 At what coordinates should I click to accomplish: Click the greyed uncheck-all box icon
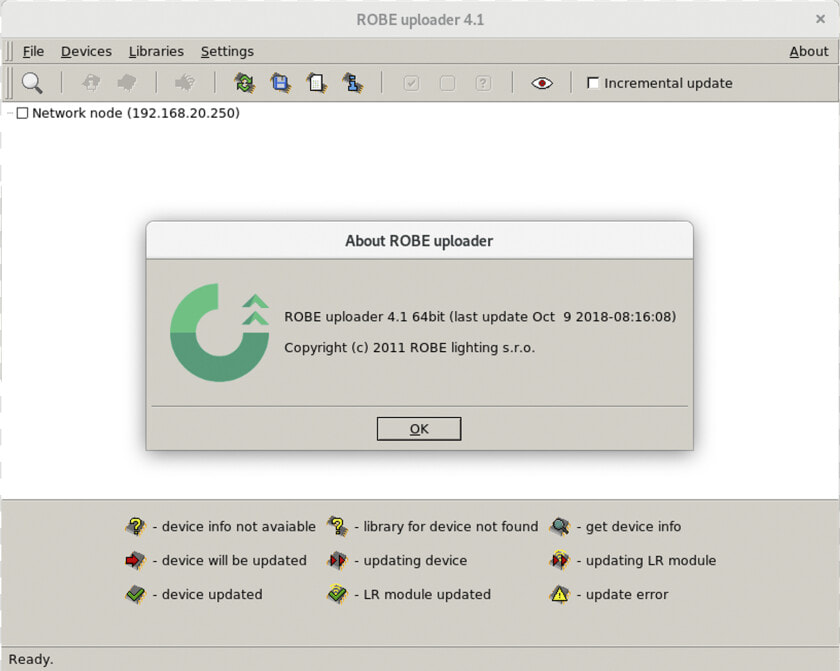[447, 83]
